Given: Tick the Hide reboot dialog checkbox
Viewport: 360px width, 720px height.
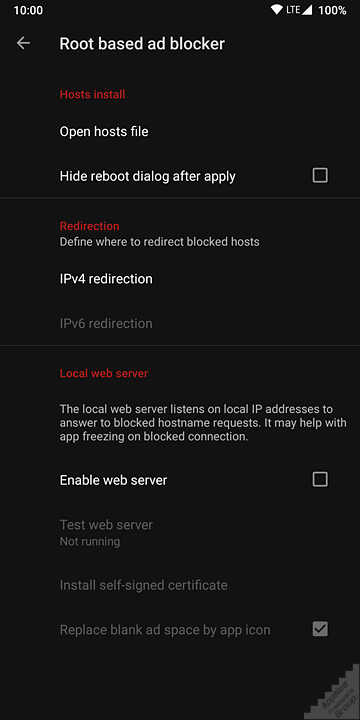Looking at the screenshot, I should click(x=320, y=175).
